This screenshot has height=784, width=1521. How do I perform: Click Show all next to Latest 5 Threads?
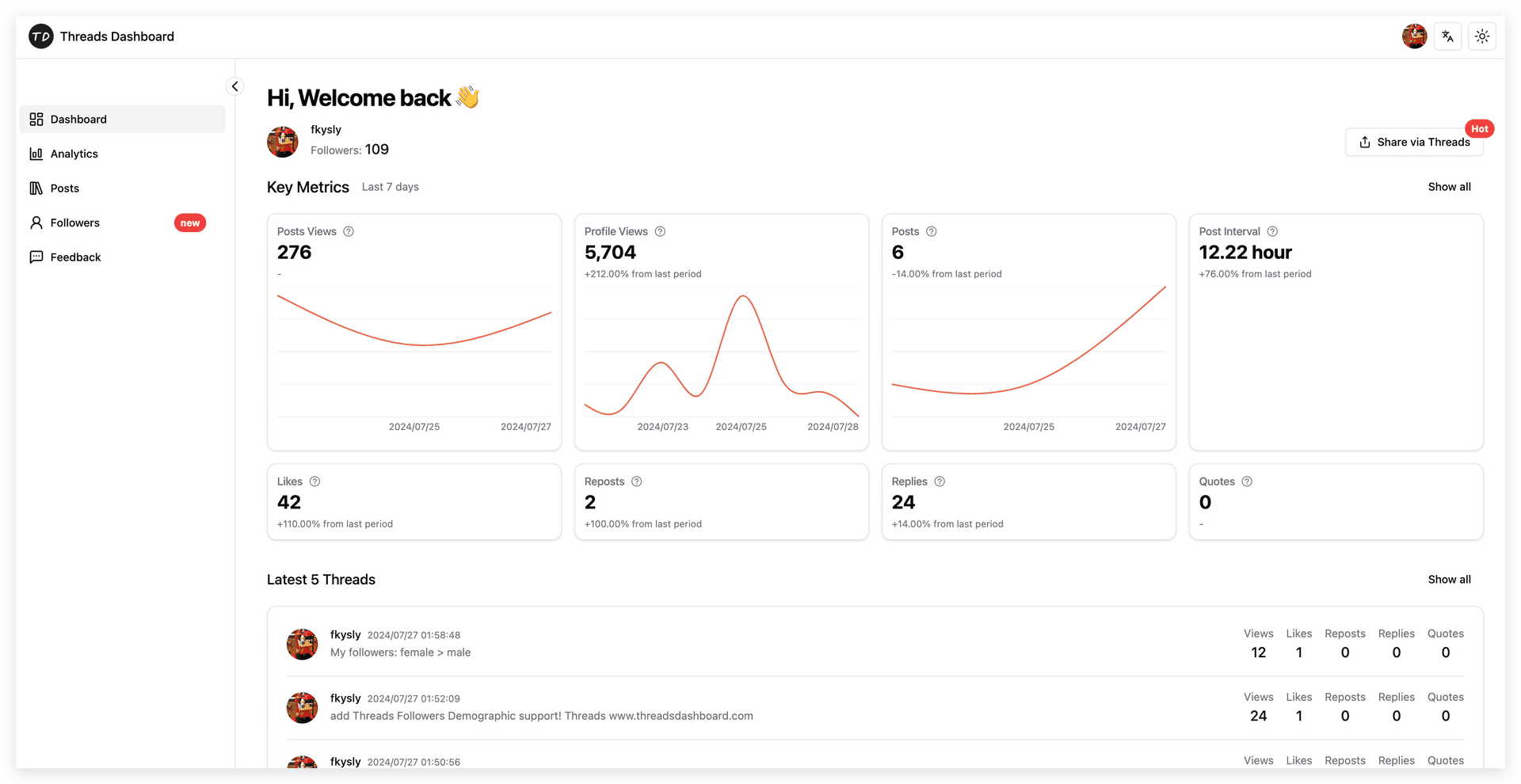tap(1449, 580)
